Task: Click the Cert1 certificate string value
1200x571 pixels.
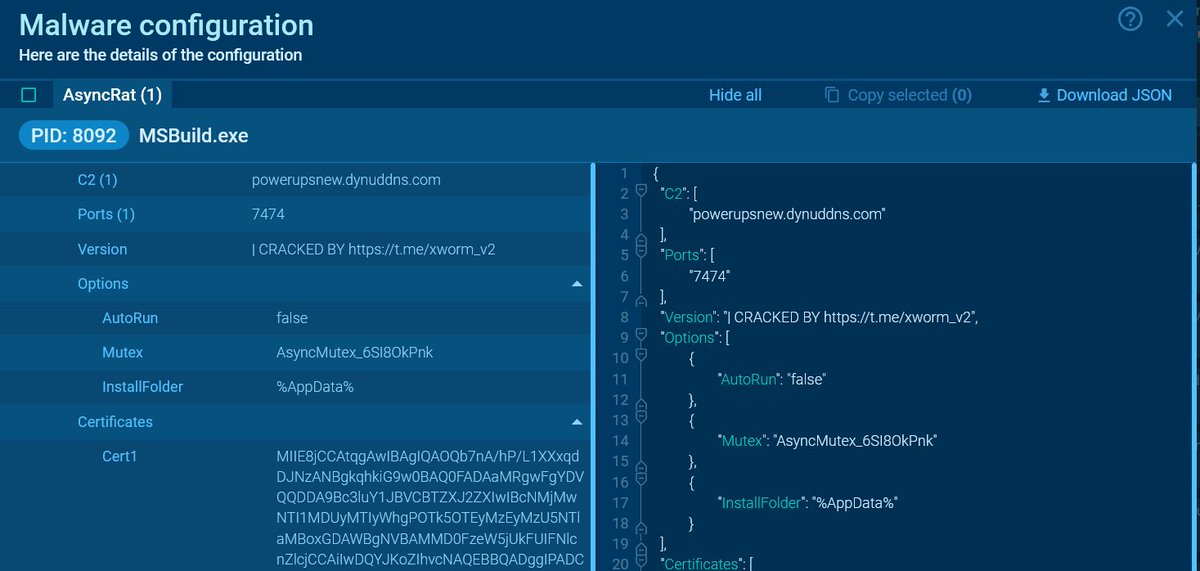Action: [430, 508]
